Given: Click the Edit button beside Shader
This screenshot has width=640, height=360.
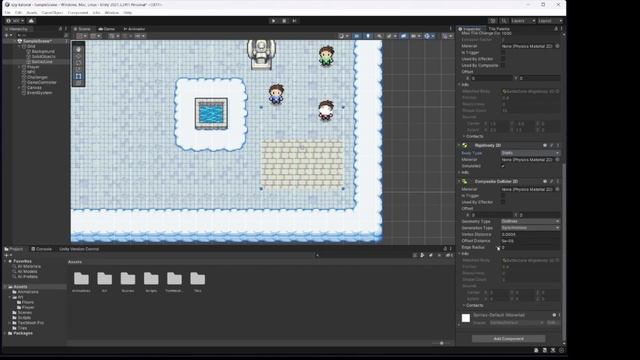Looking at the screenshot, I should [x=552, y=323].
